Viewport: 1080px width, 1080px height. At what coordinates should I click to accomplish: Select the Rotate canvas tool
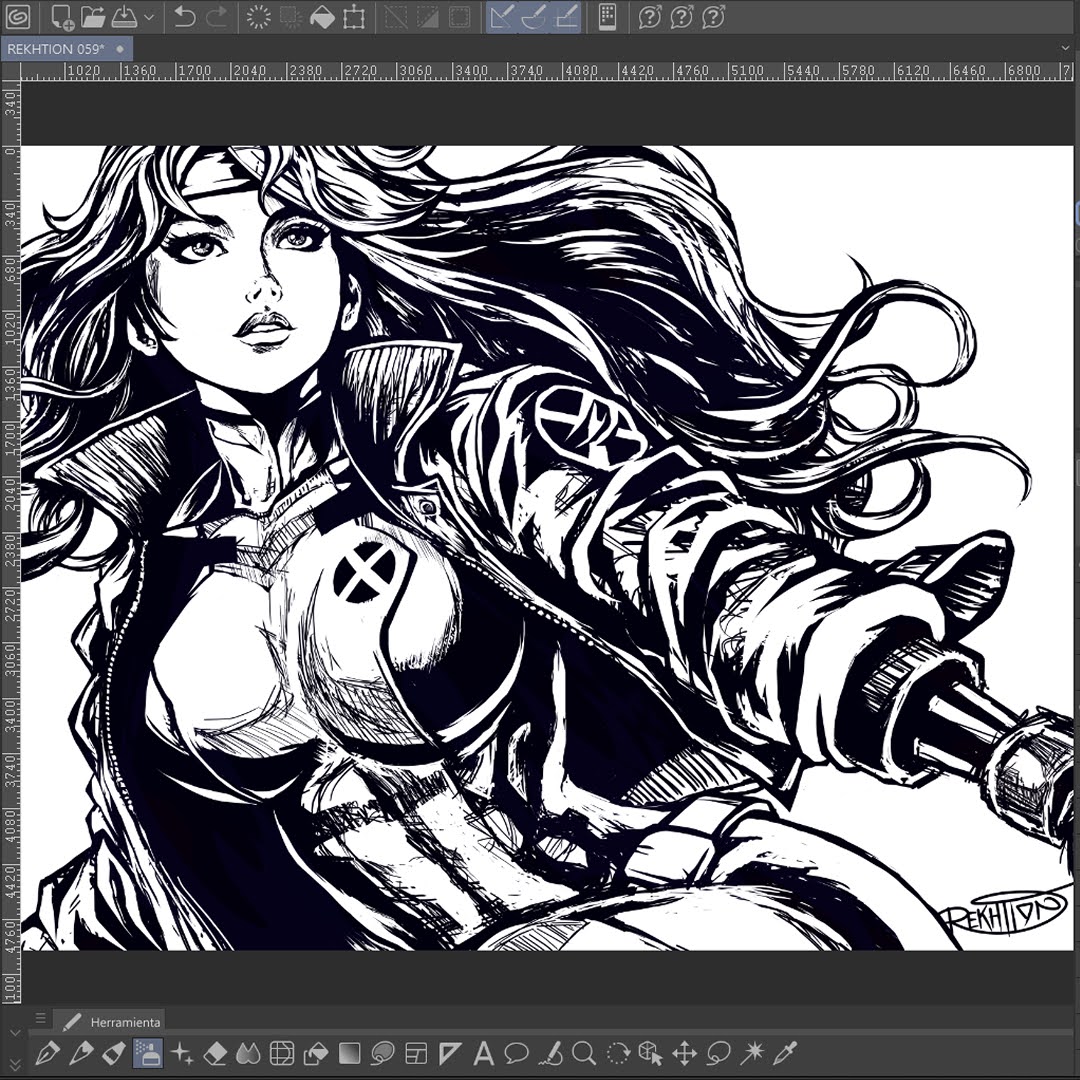pos(618,1053)
